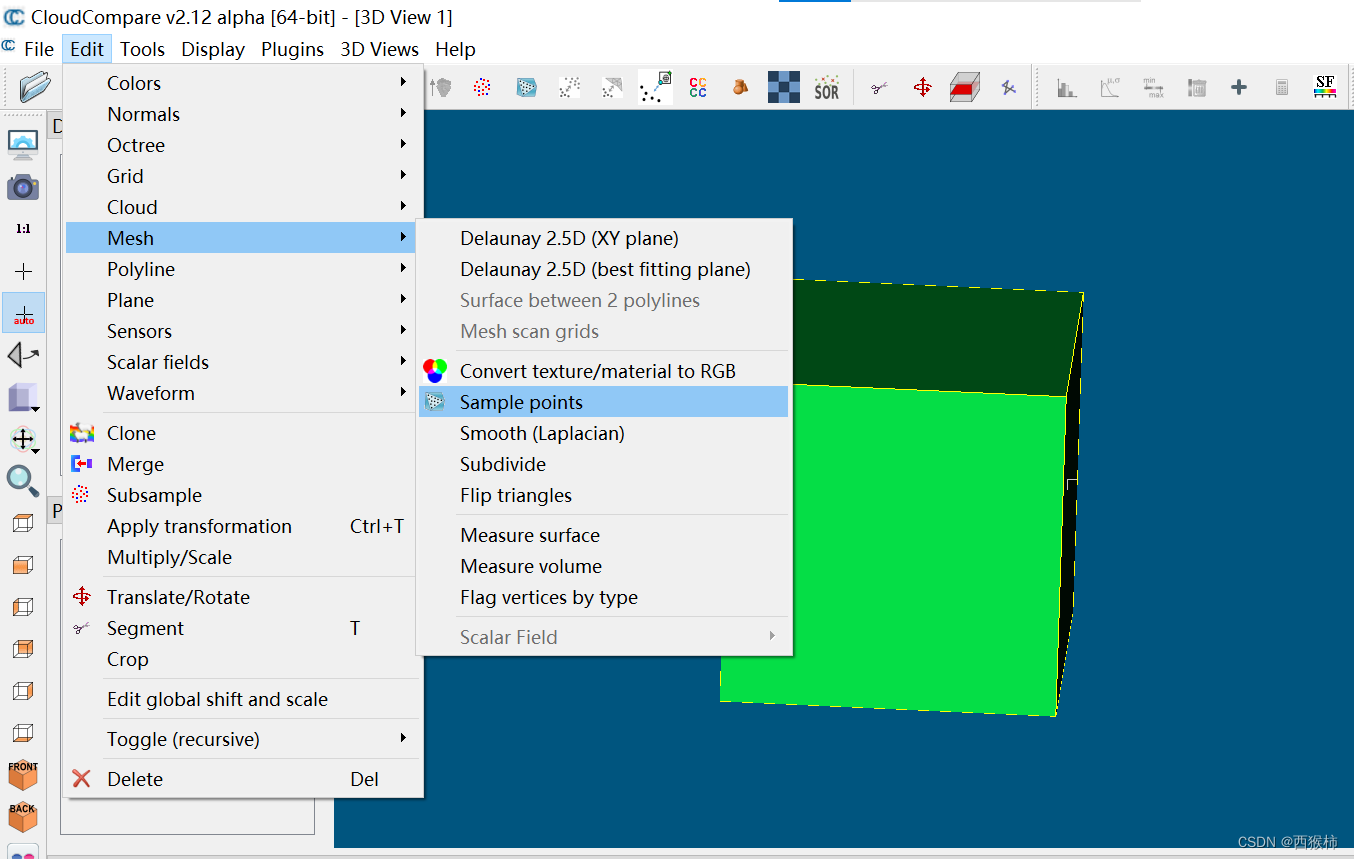
Task: Select Smooth (Laplacian)
Action: coord(604,433)
